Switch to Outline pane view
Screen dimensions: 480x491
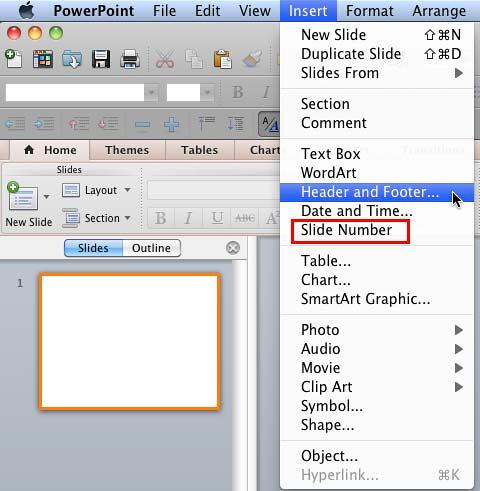click(152, 248)
